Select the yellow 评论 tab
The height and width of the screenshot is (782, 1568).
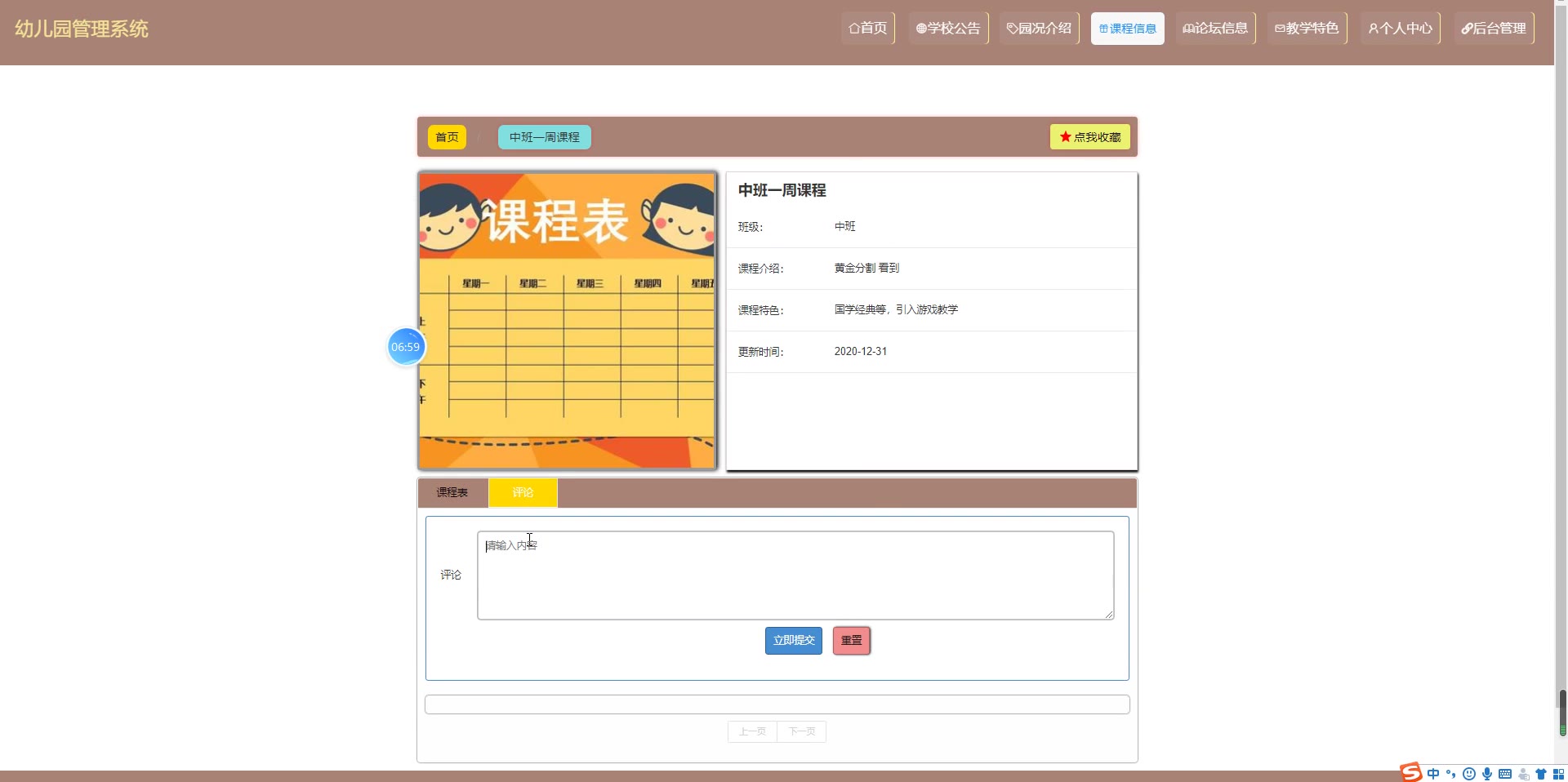(523, 493)
